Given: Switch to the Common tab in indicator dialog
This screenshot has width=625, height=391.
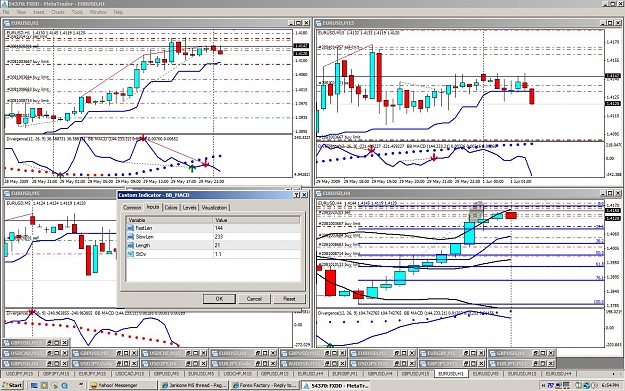Looking at the screenshot, I should pyautogui.click(x=132, y=208).
